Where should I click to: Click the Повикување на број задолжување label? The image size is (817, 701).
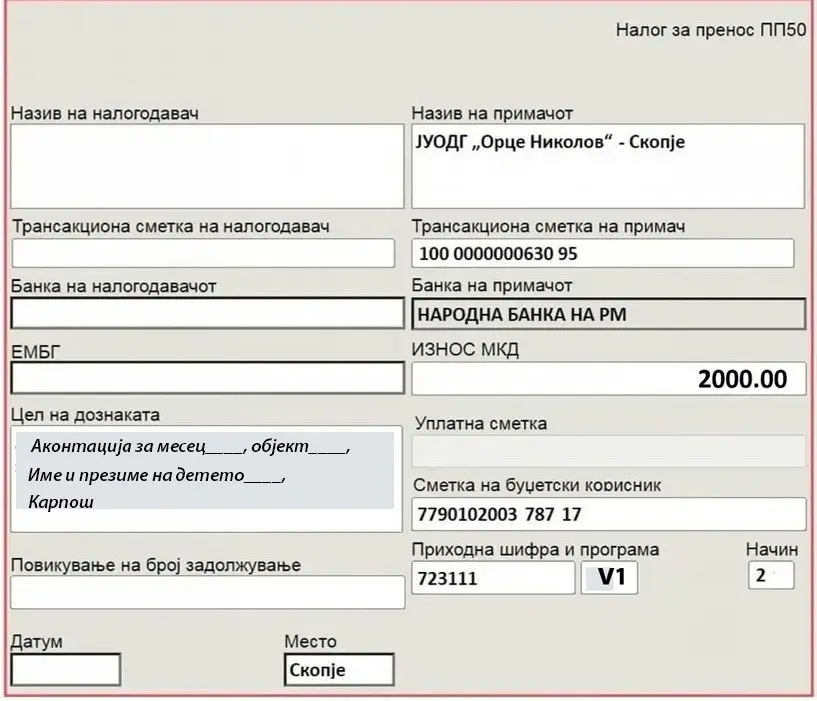(x=156, y=565)
